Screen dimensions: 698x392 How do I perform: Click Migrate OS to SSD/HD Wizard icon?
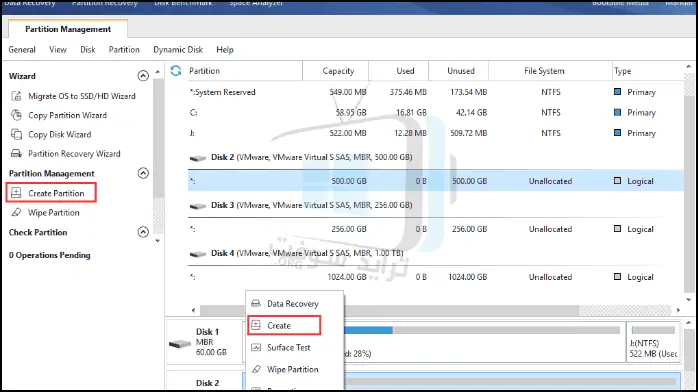[16, 96]
